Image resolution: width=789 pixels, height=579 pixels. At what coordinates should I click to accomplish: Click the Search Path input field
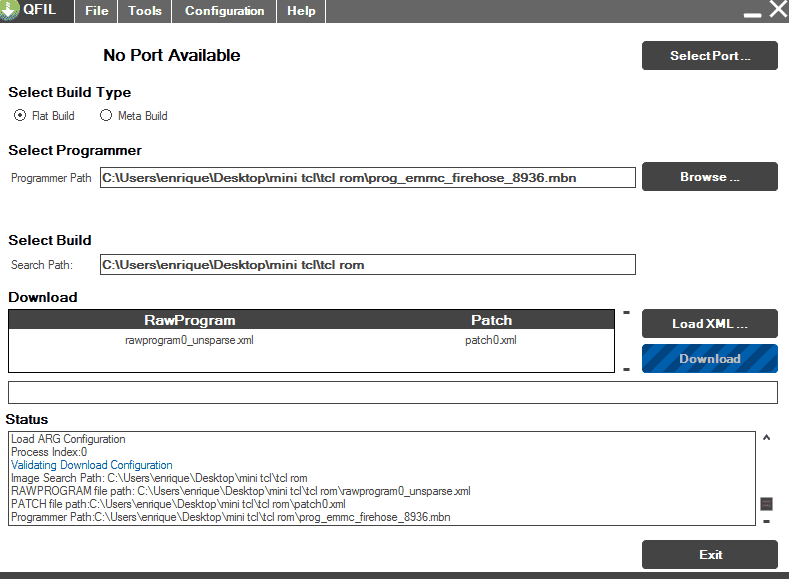point(368,265)
